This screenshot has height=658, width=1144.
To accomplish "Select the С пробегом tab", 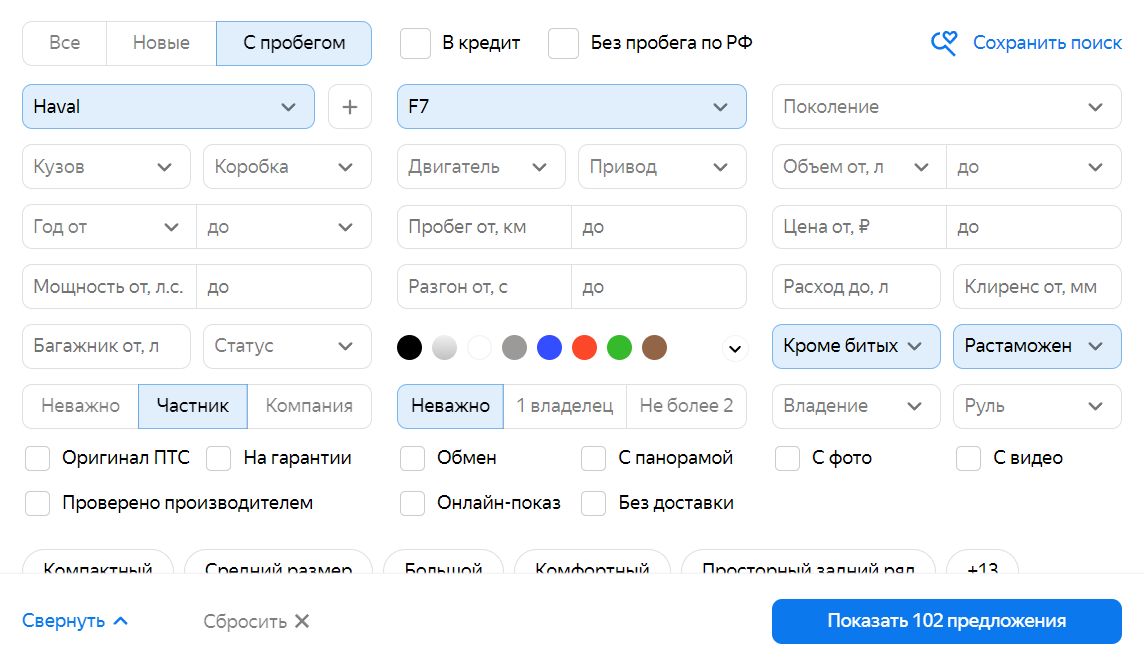I will point(294,43).
